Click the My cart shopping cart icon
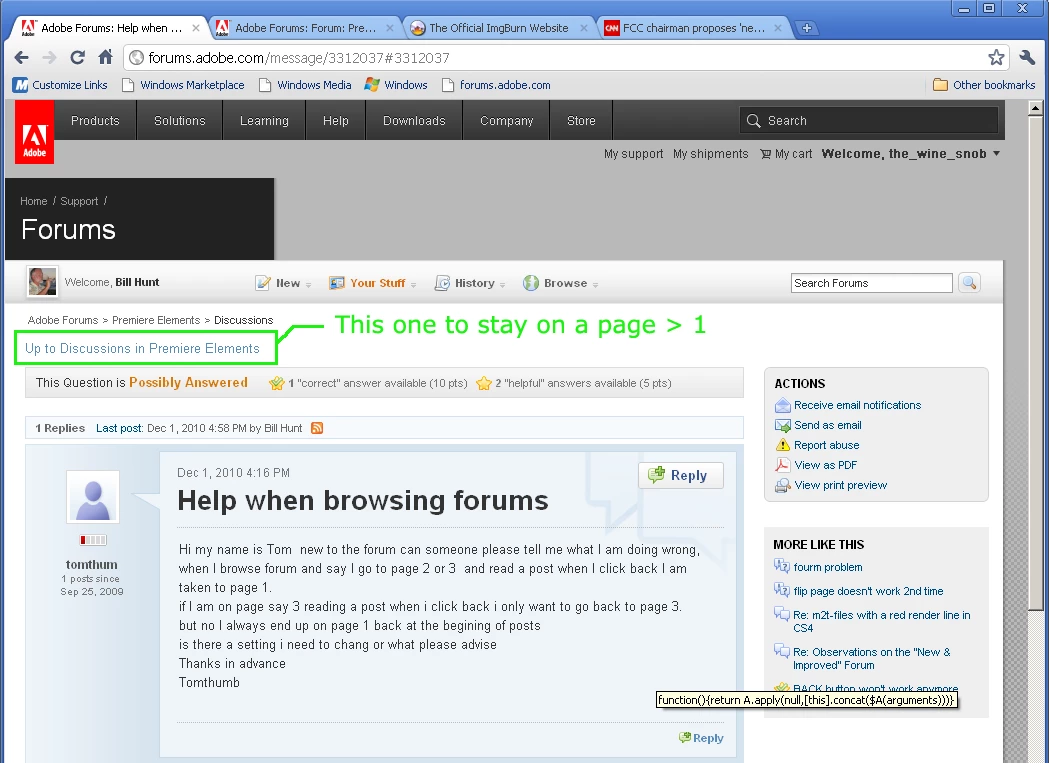The width and height of the screenshot is (1049, 763). tap(765, 154)
